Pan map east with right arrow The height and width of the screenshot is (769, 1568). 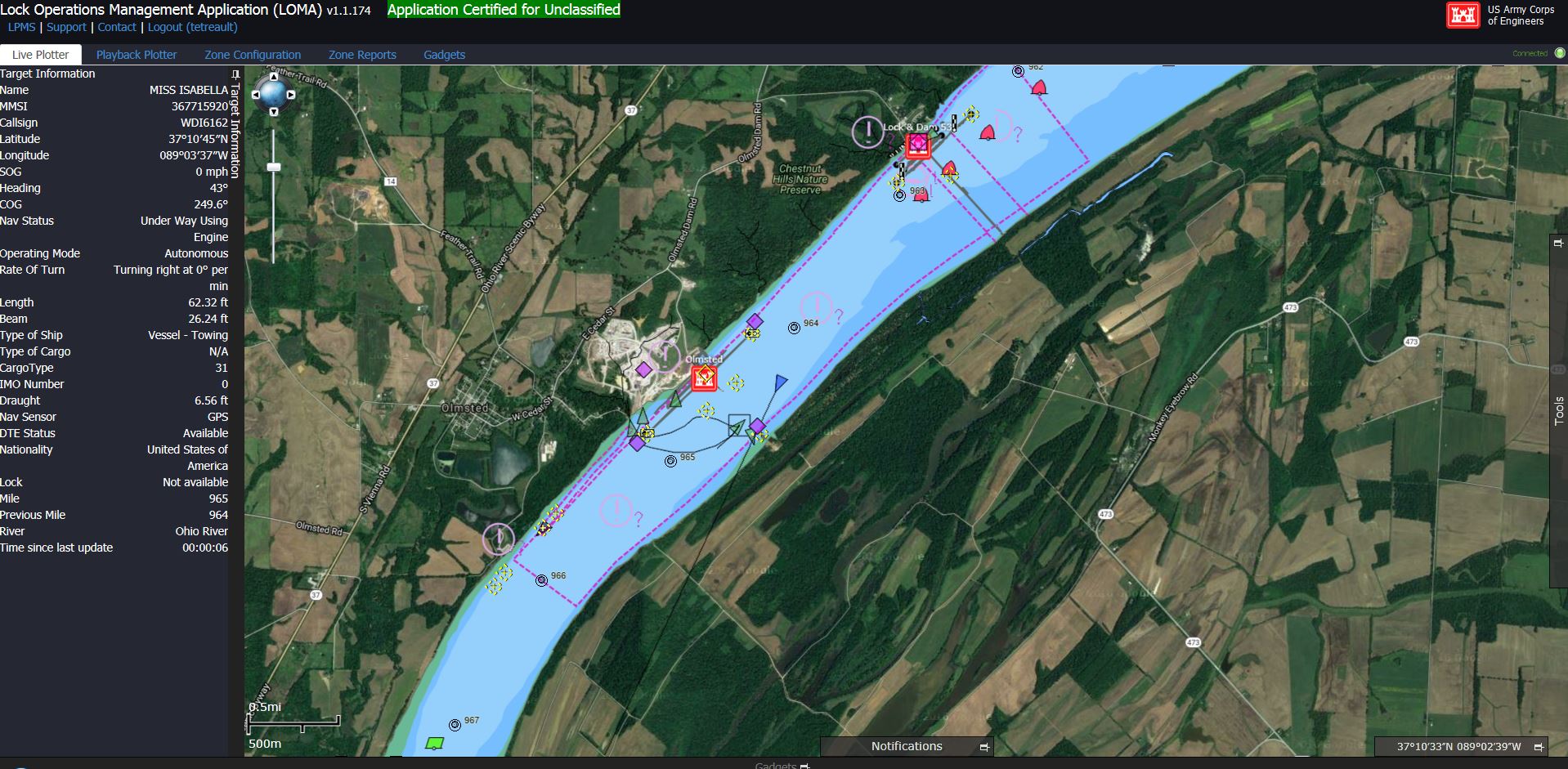pos(291,95)
